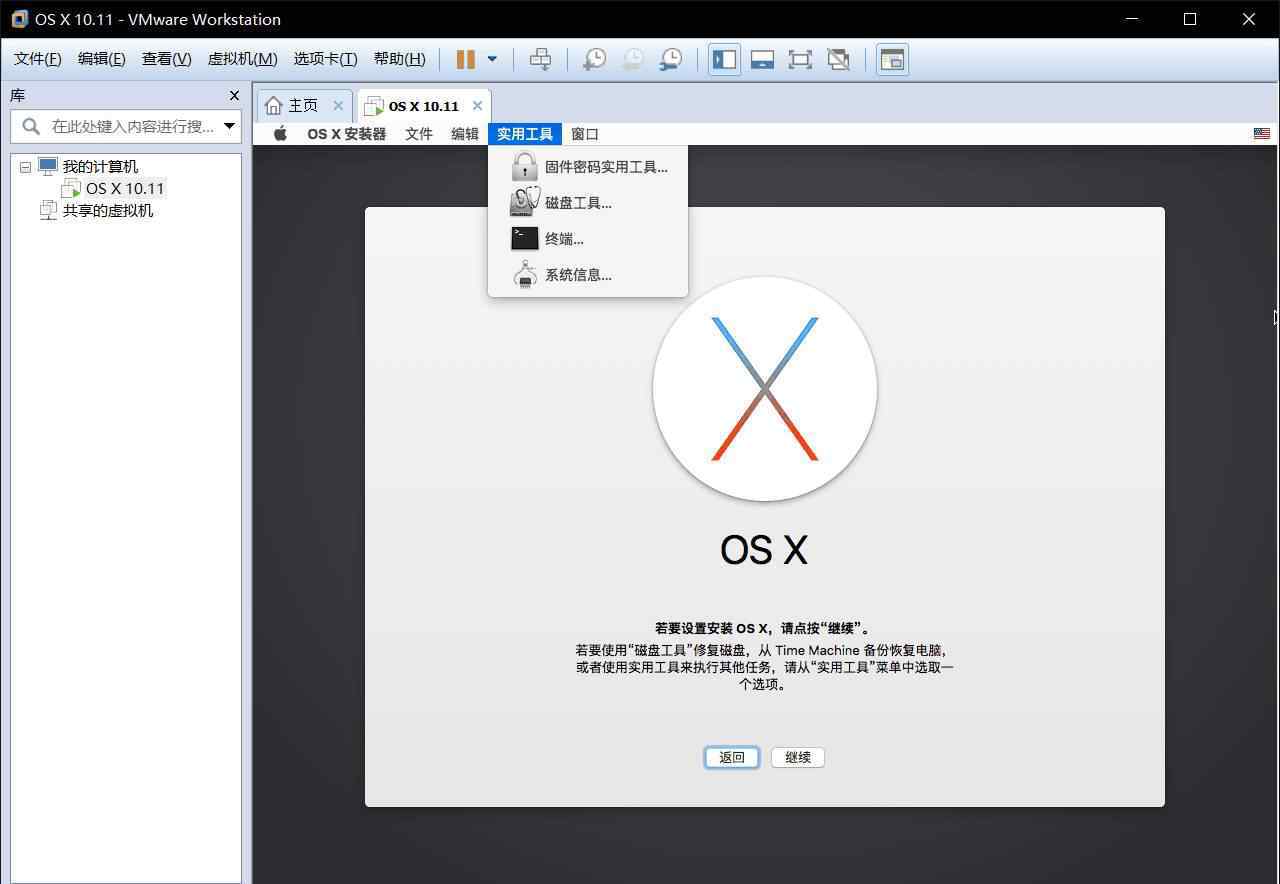
Task: Switch to the 主页 home tab
Action: click(x=302, y=106)
